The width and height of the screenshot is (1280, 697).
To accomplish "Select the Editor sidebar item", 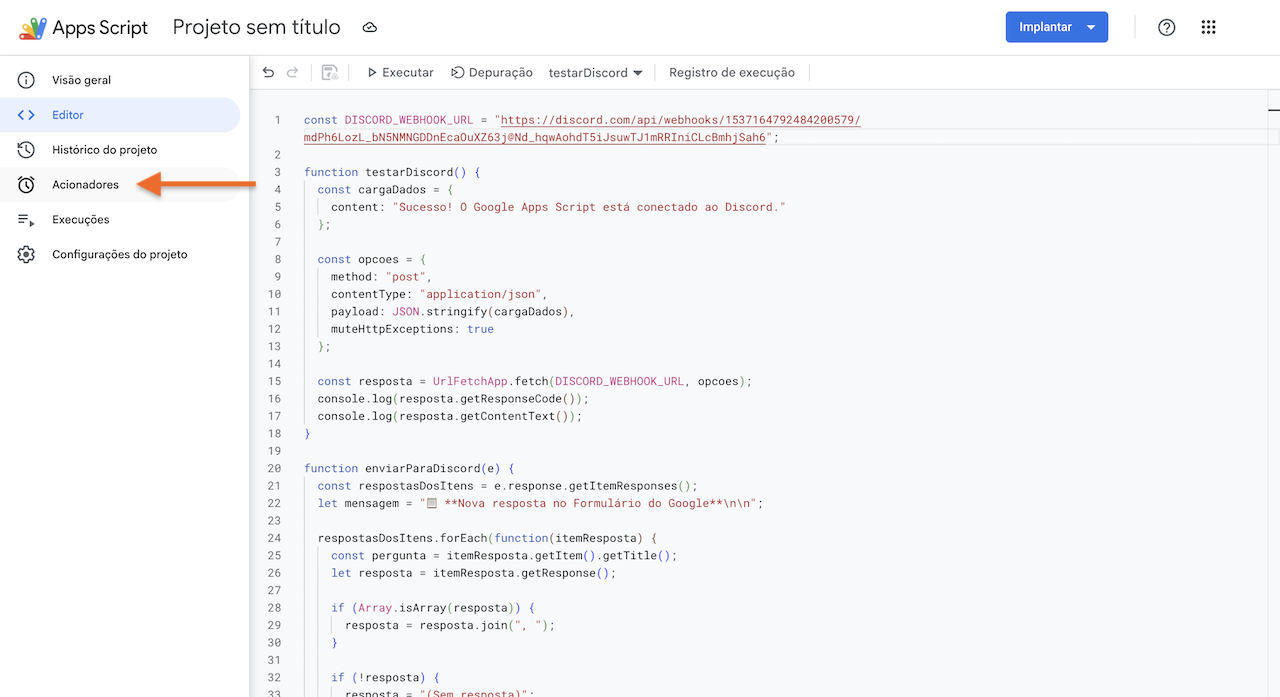I will pyautogui.click(x=120, y=115).
